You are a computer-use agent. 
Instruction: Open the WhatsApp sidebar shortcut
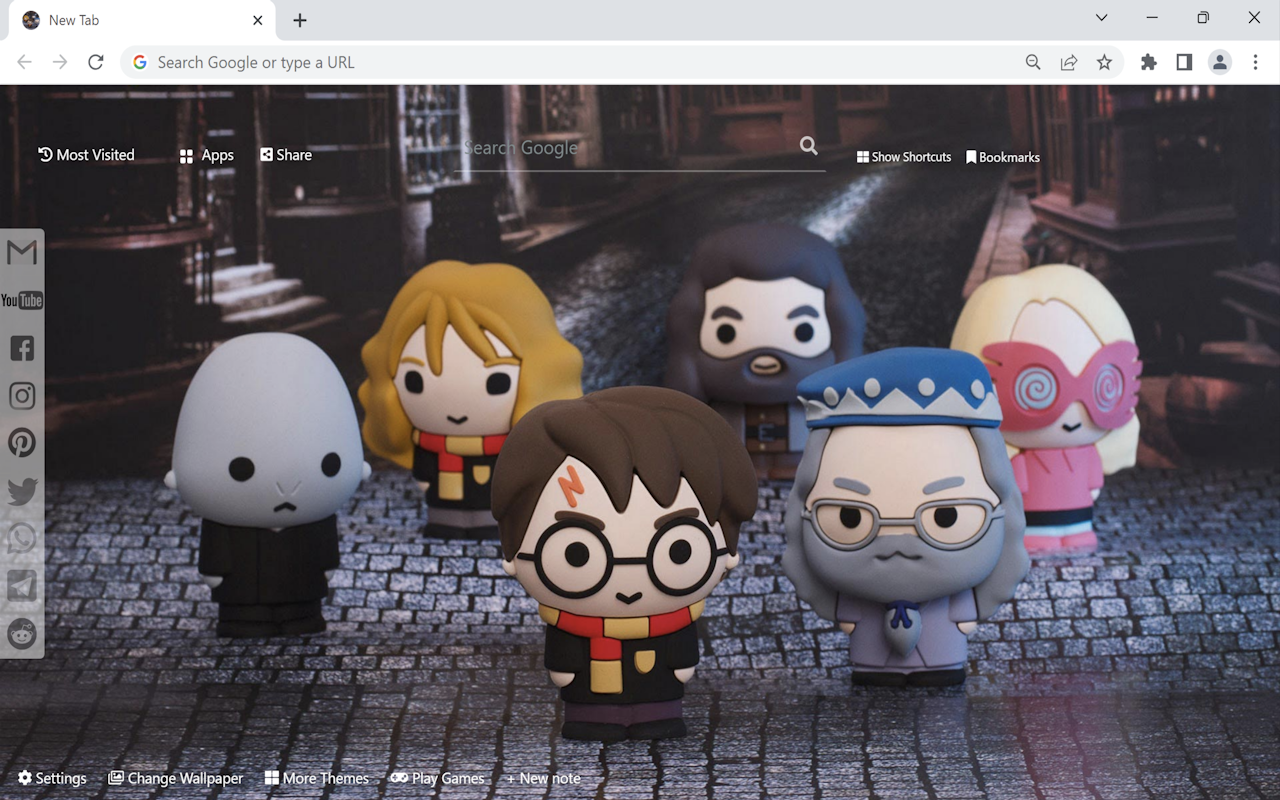22,538
